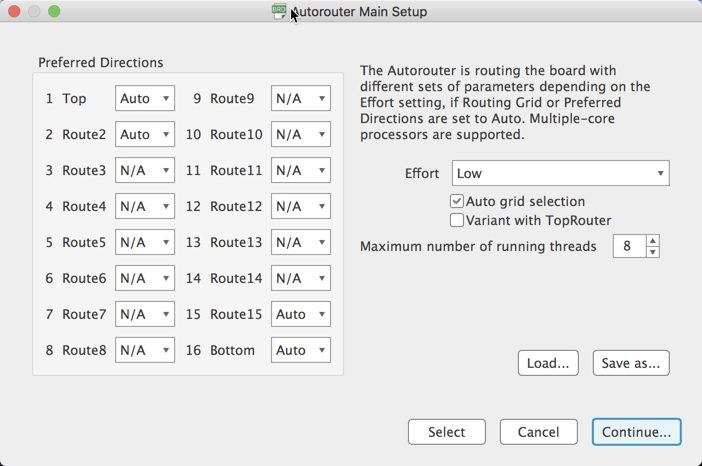
Task: Open the 12 Route12 direction dropdown
Action: click(x=301, y=206)
